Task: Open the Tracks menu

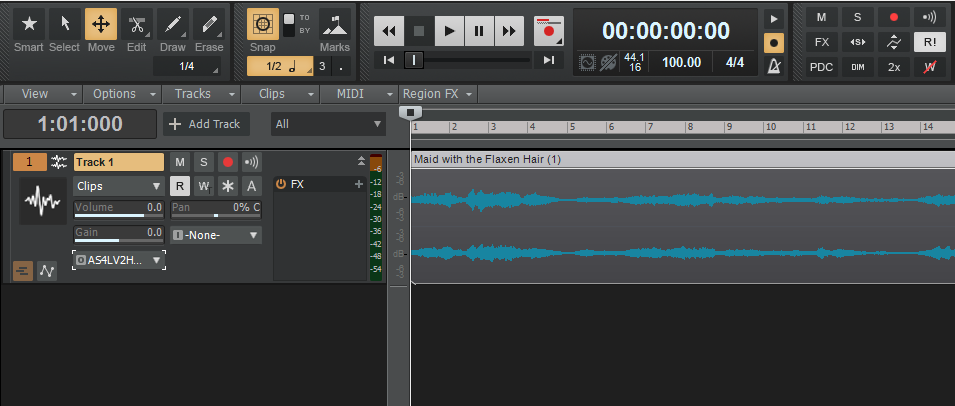Action: (x=200, y=94)
